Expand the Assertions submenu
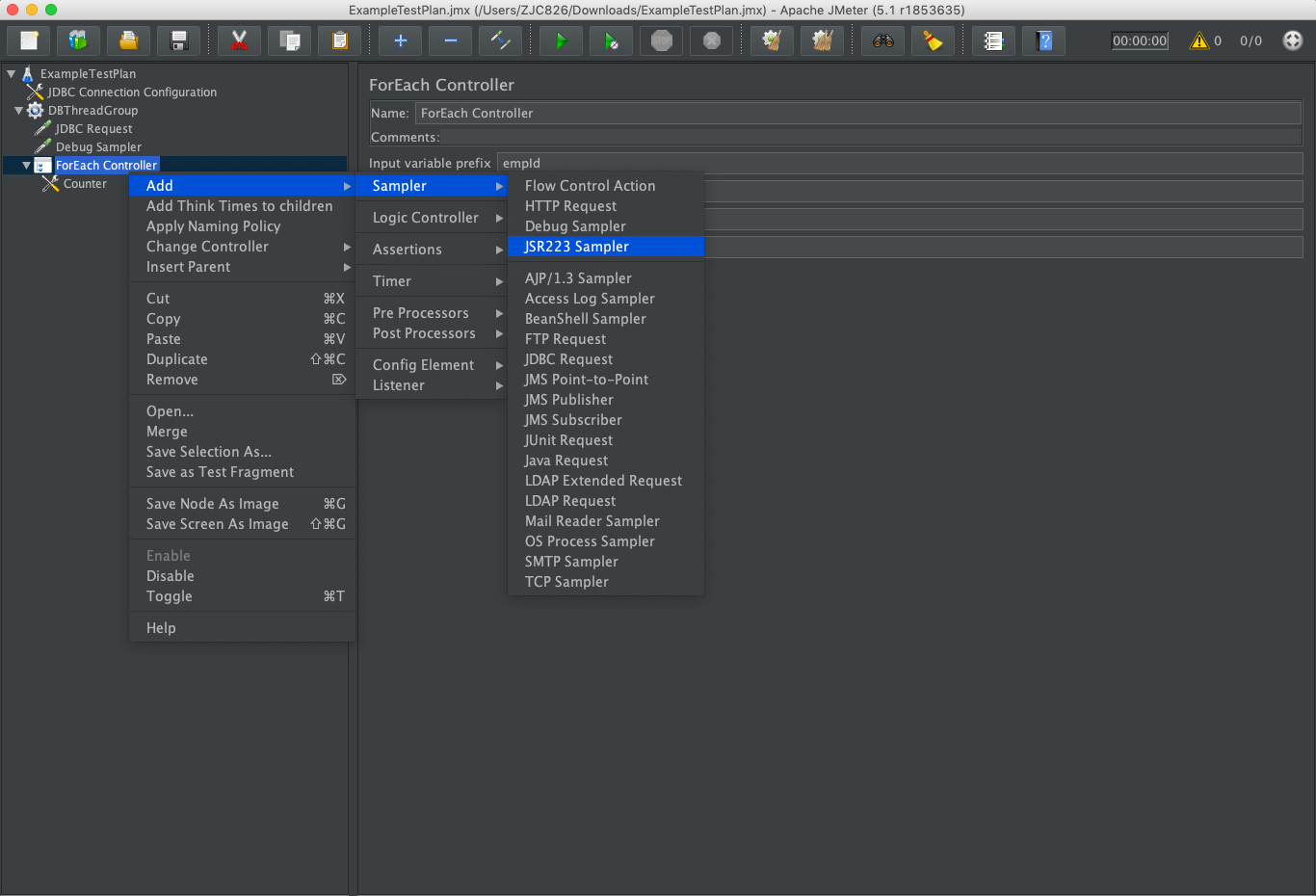 click(432, 250)
